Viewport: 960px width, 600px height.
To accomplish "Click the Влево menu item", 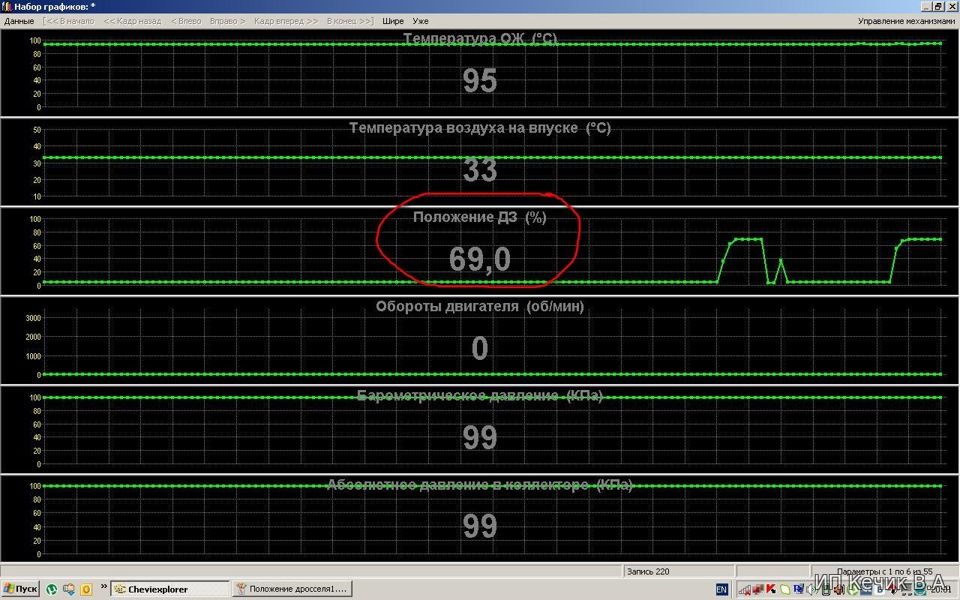I will coord(186,21).
